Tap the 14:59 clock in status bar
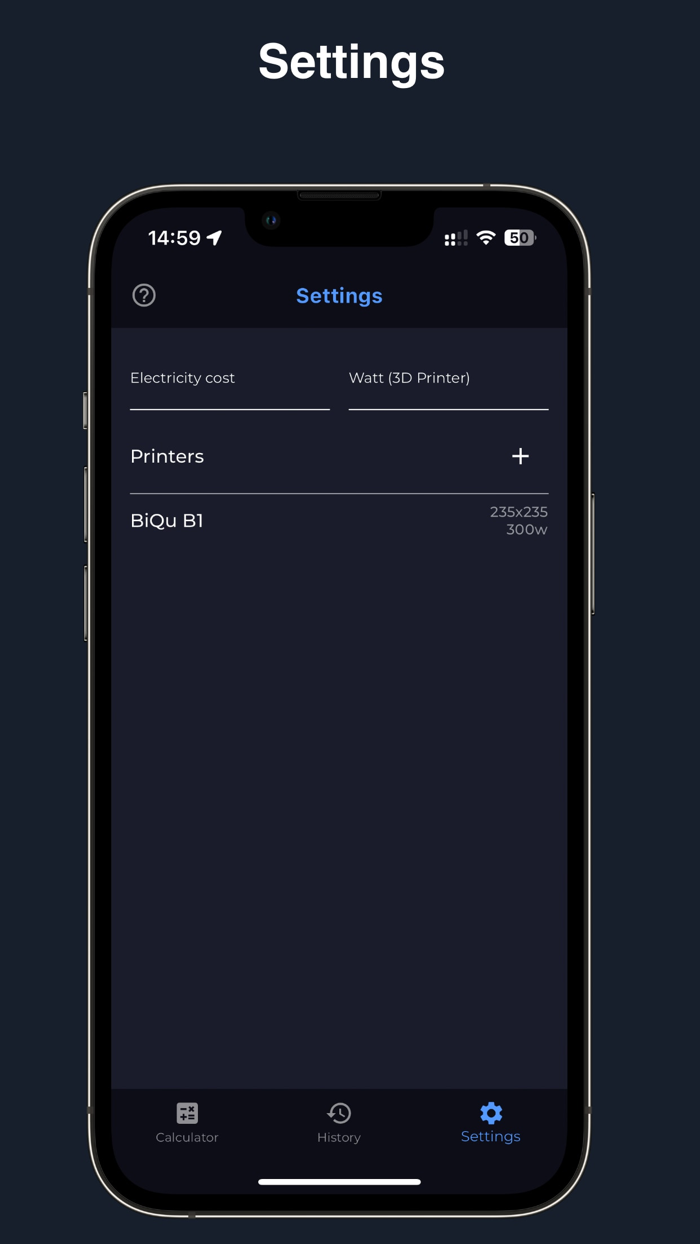 [x=175, y=238]
